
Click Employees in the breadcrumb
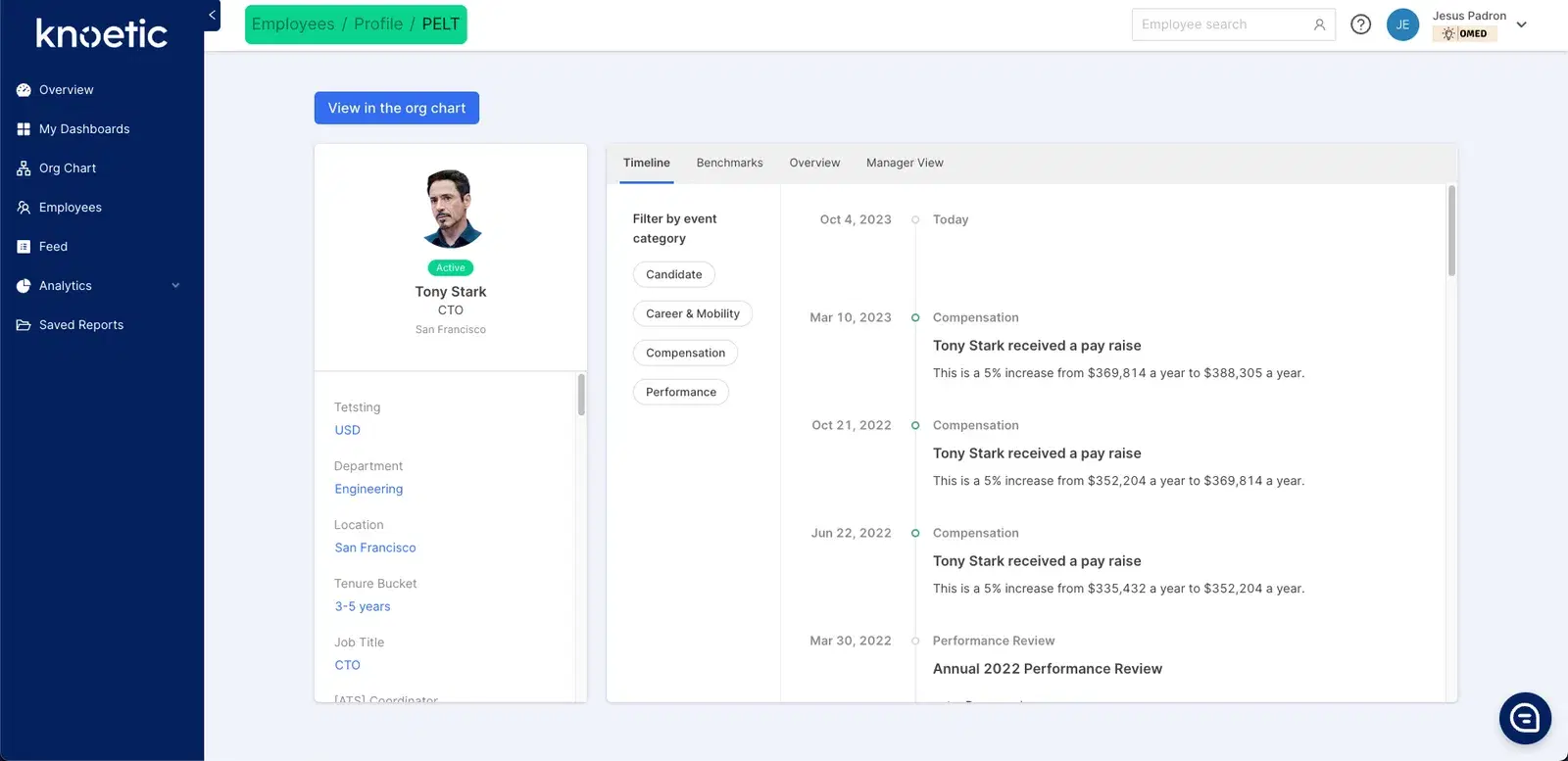[x=293, y=24]
